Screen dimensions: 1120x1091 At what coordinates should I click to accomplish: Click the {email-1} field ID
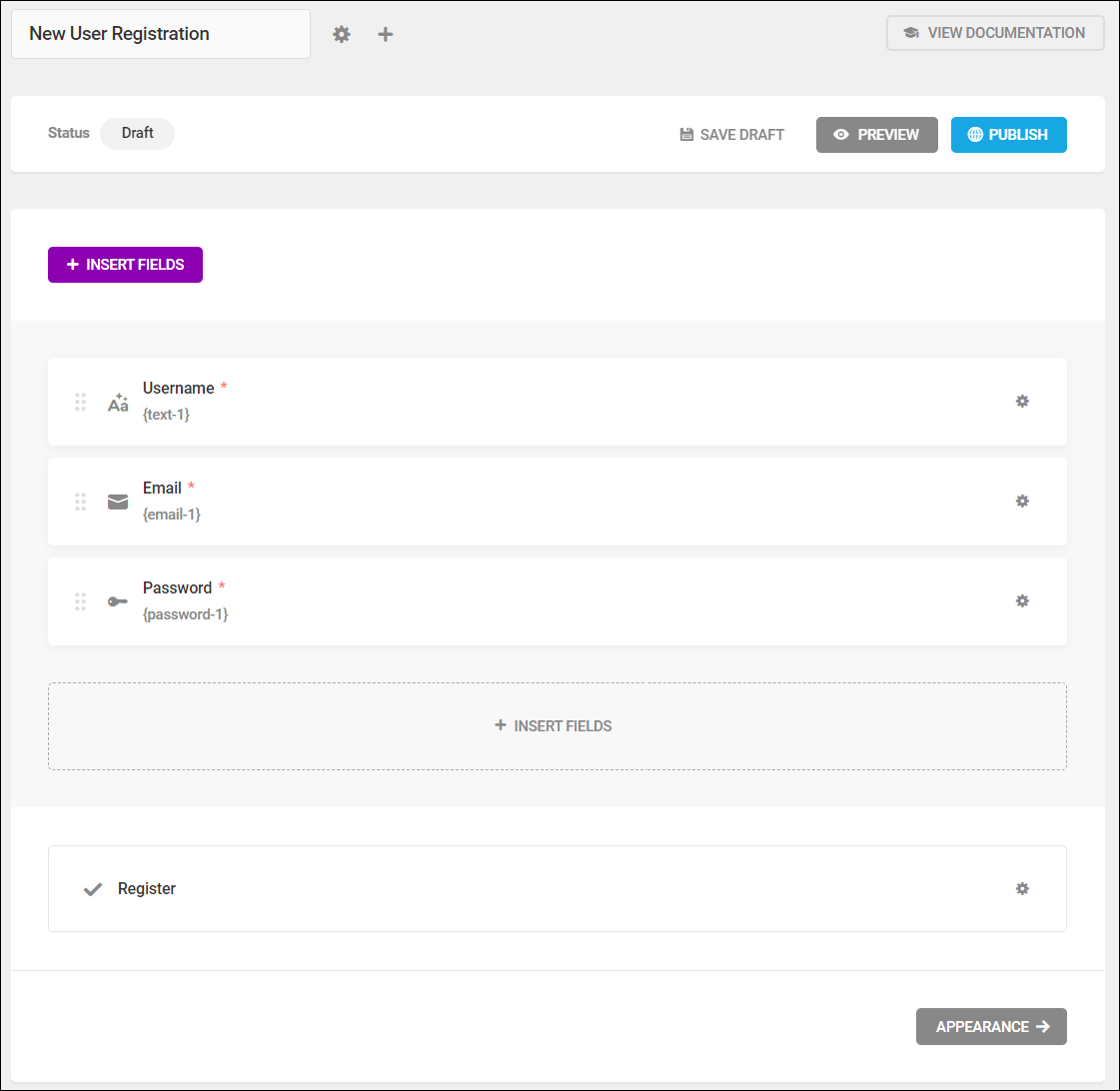(x=172, y=515)
